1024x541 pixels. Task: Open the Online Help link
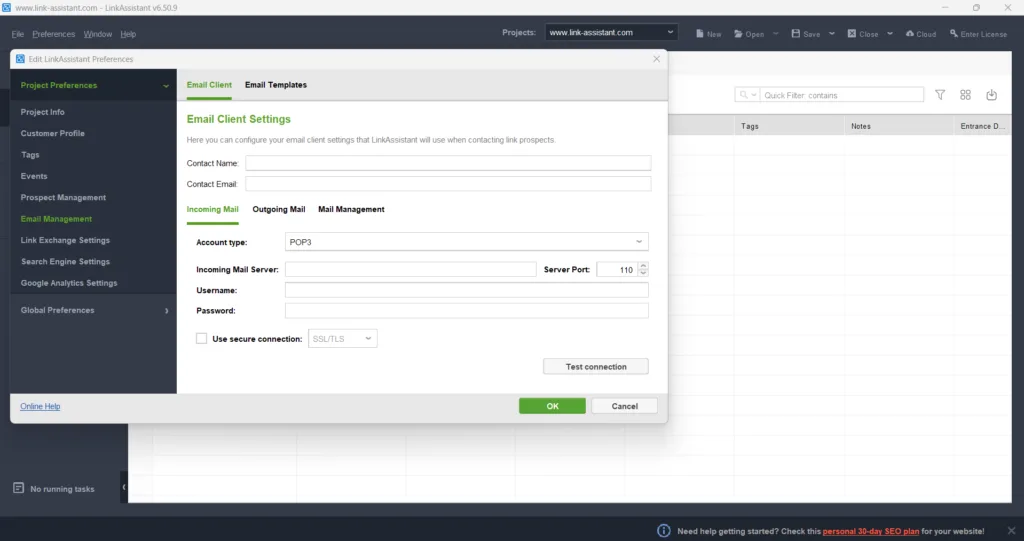[40, 406]
